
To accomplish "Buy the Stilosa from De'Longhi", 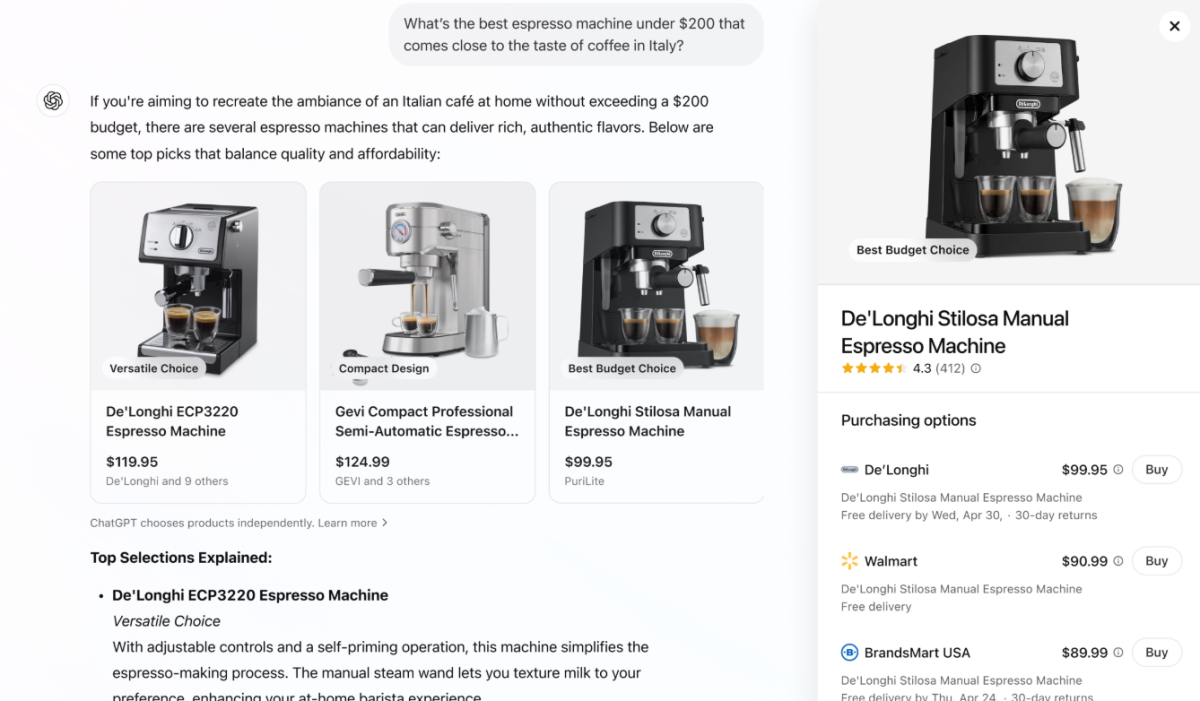I will coord(1157,469).
